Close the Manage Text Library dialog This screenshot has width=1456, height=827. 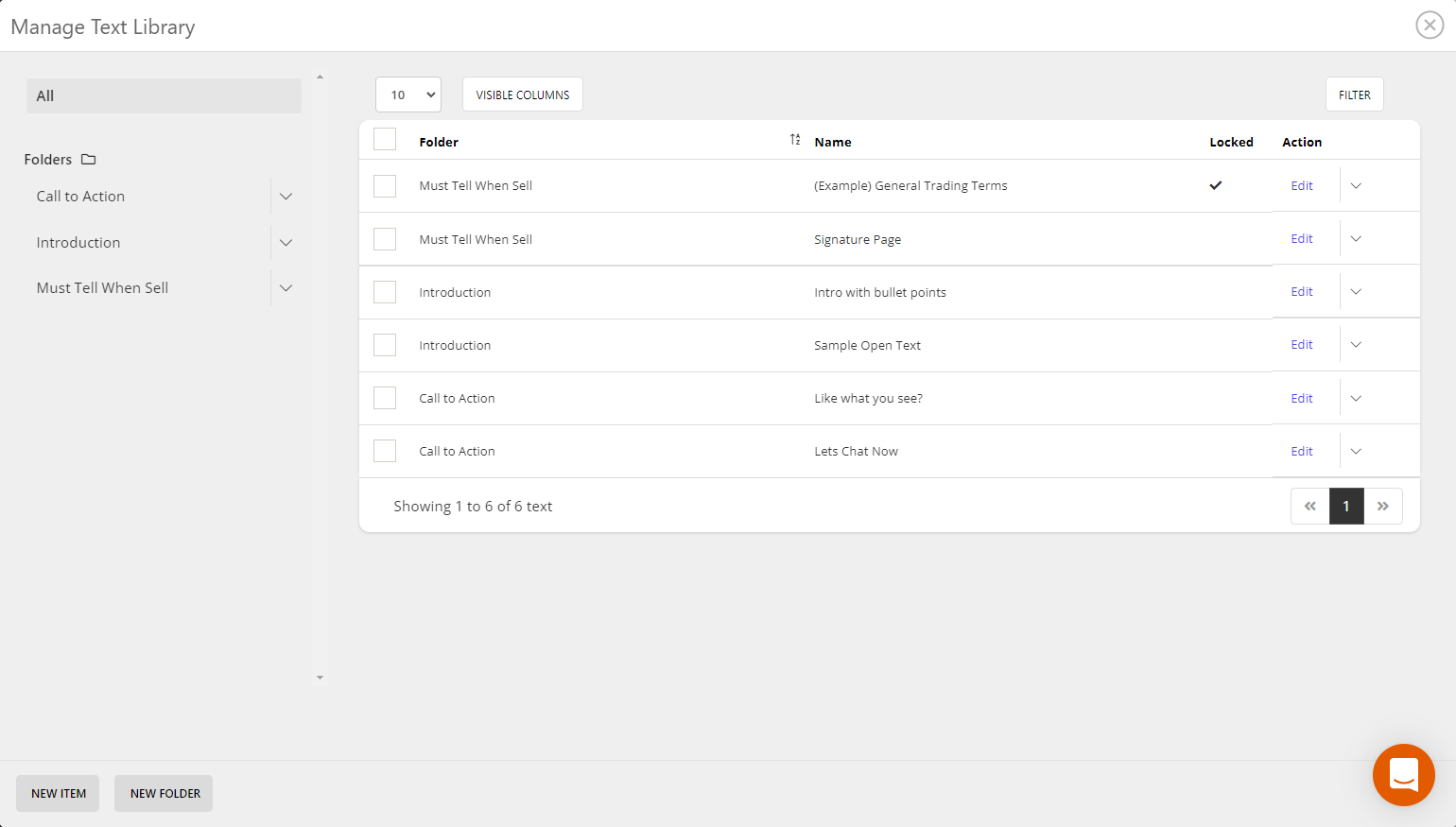(1429, 26)
